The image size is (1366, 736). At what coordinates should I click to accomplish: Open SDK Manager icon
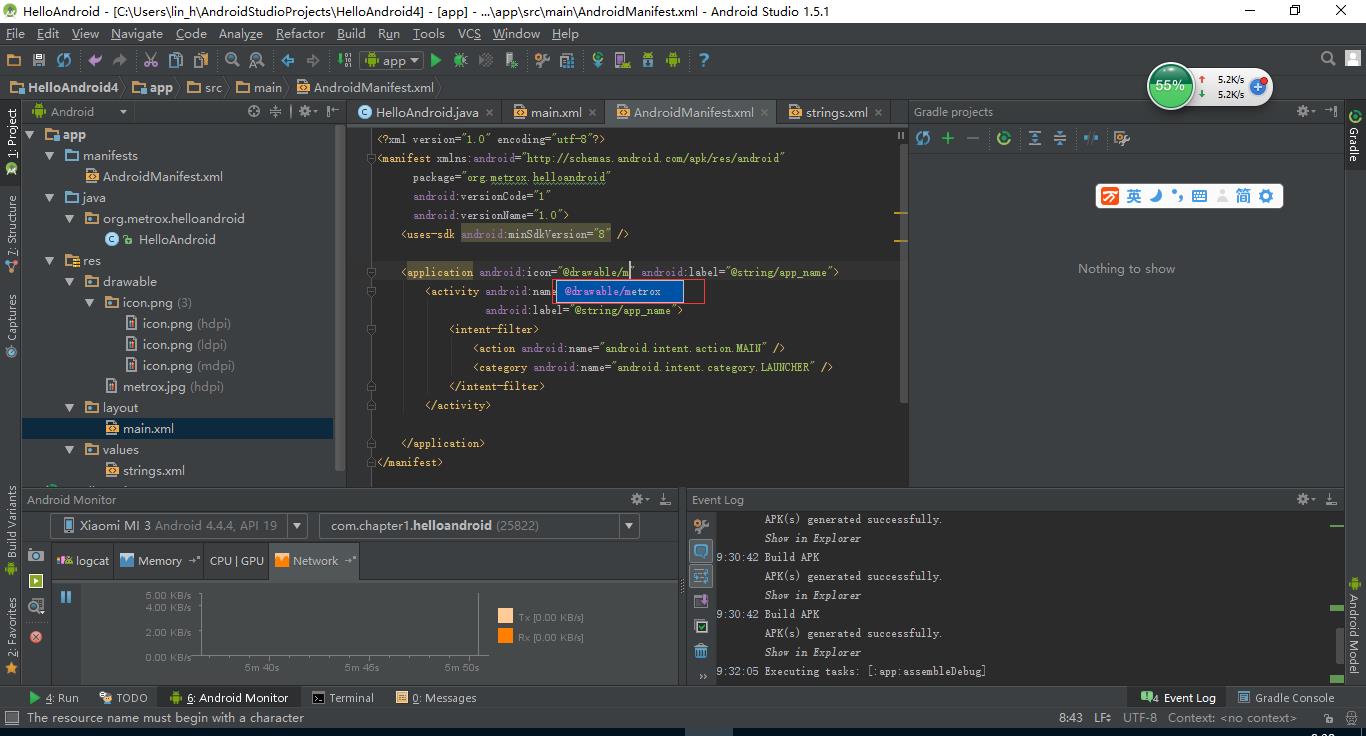[648, 60]
